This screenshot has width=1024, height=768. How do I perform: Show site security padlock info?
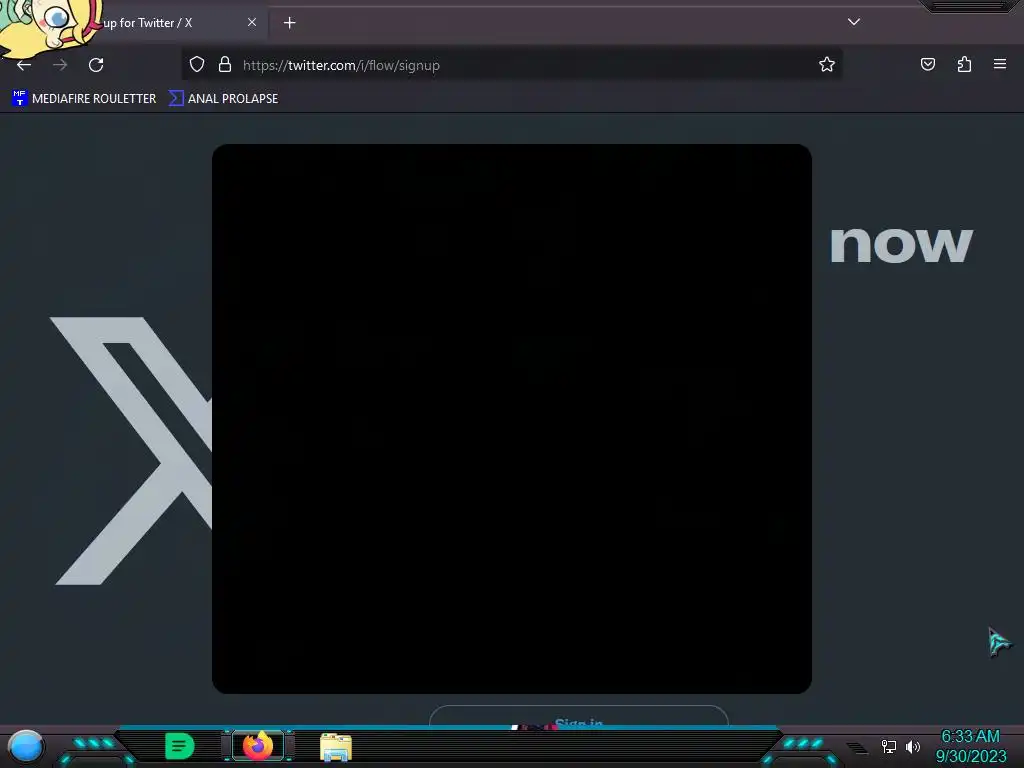coord(225,65)
